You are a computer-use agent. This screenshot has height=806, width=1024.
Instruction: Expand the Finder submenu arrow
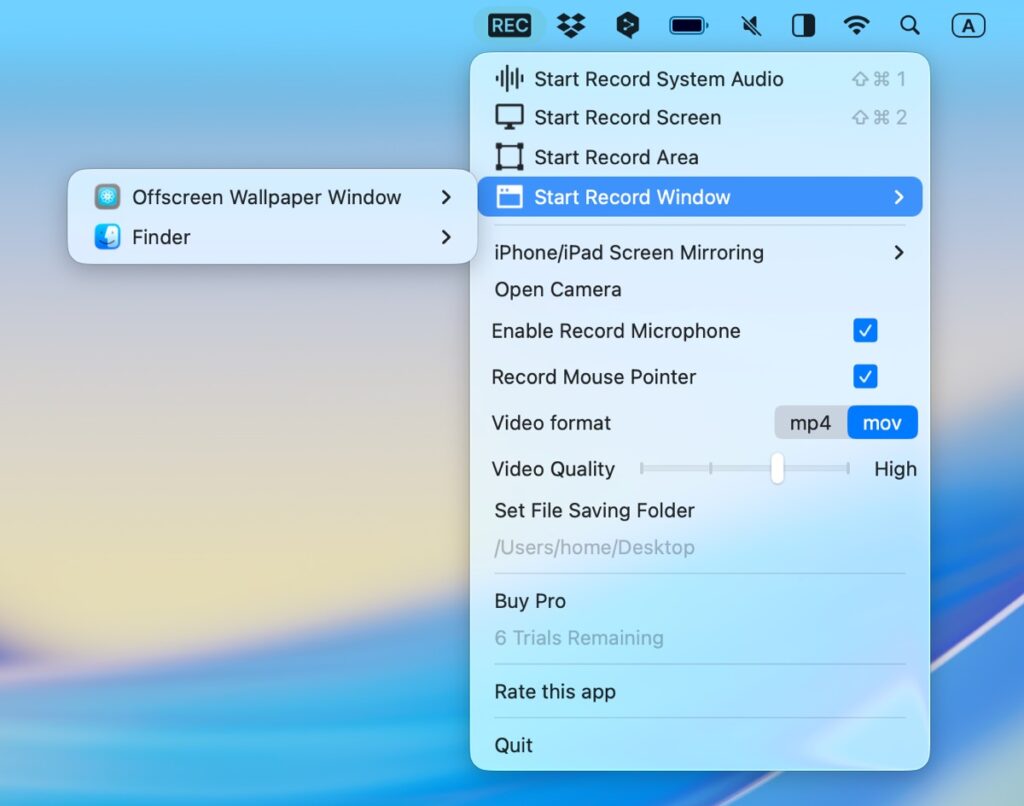click(x=446, y=237)
